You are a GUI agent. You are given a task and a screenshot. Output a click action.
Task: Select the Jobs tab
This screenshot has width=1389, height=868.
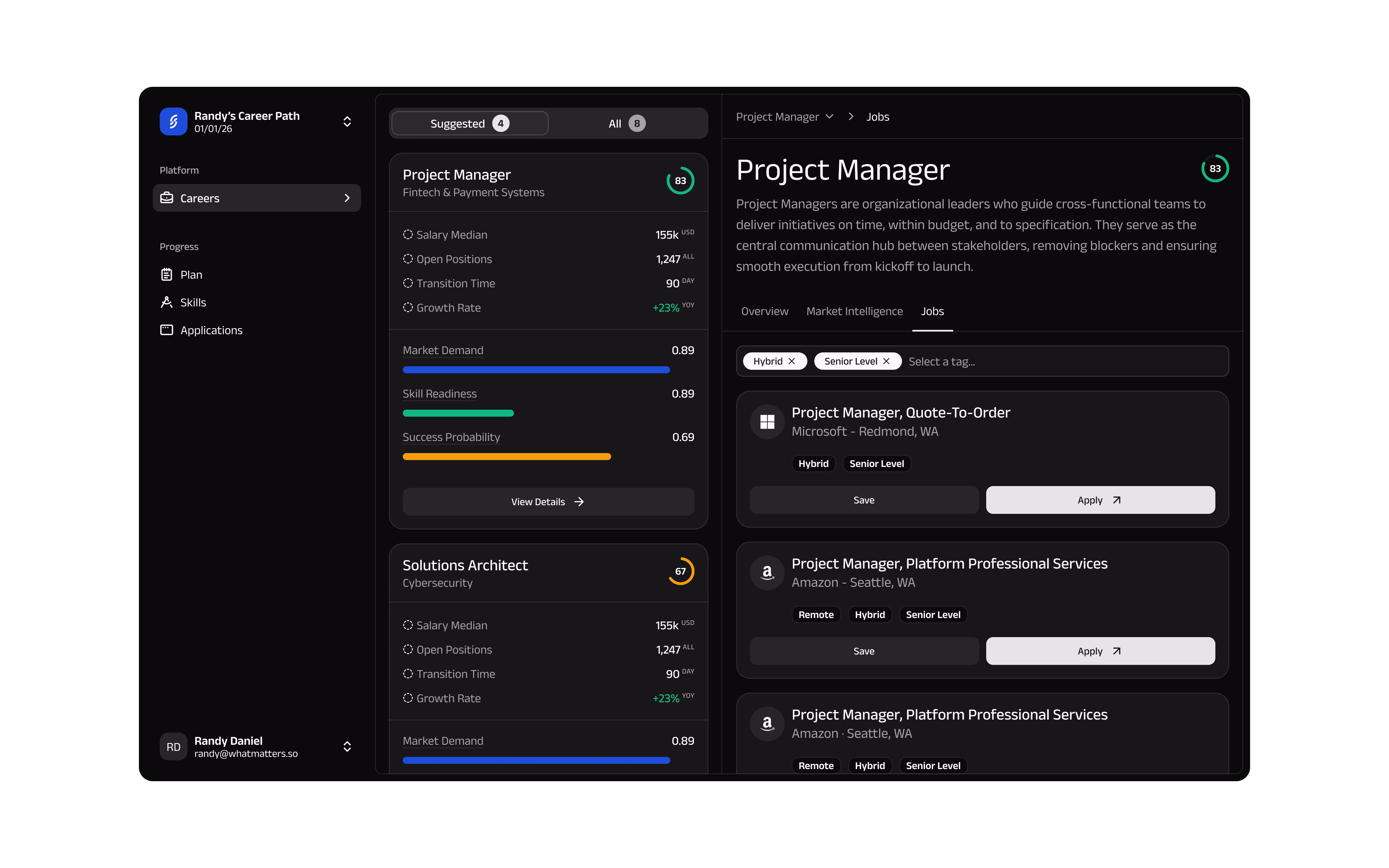[x=932, y=311]
